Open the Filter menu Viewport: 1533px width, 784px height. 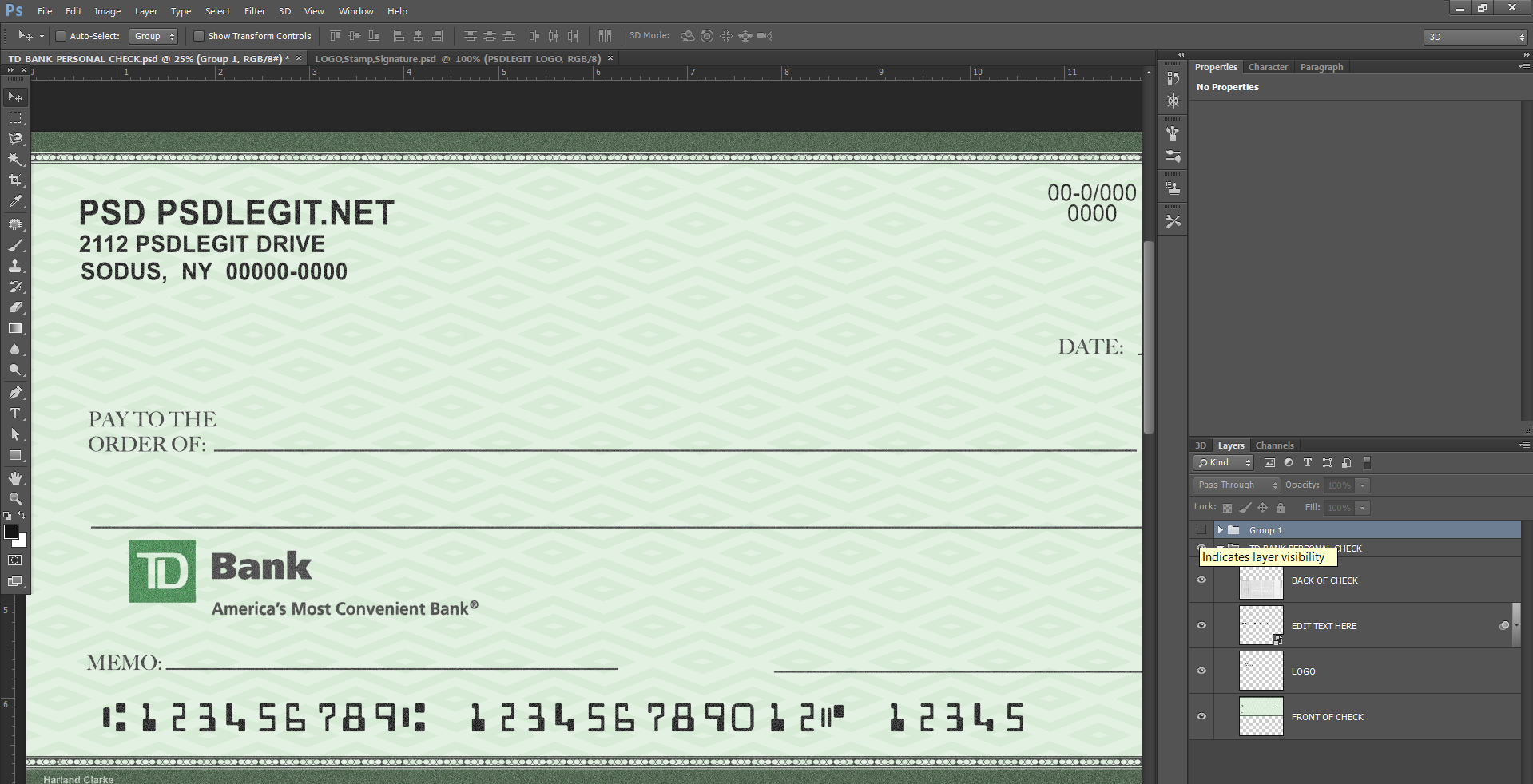click(x=255, y=11)
